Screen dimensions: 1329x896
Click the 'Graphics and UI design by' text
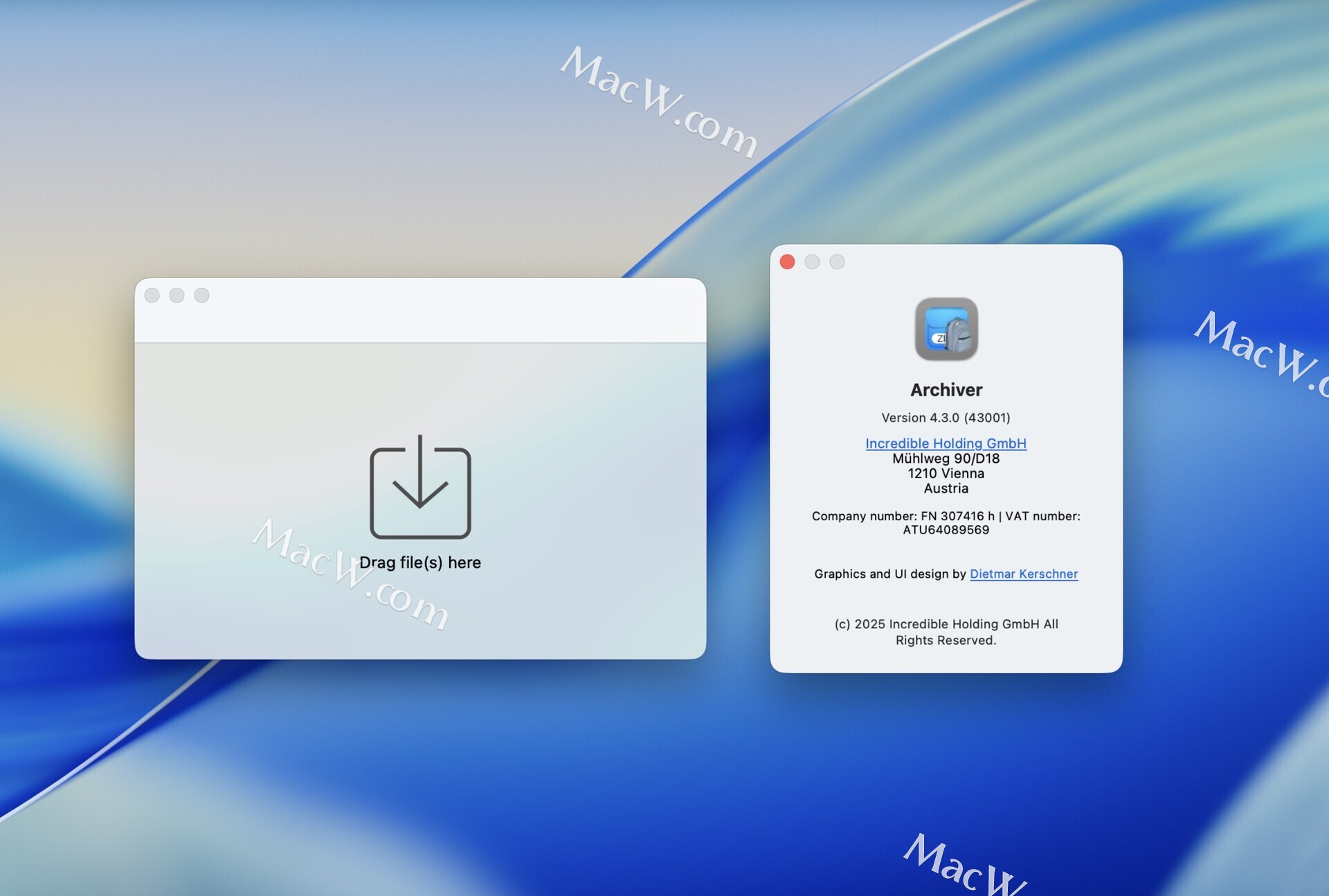(x=890, y=574)
